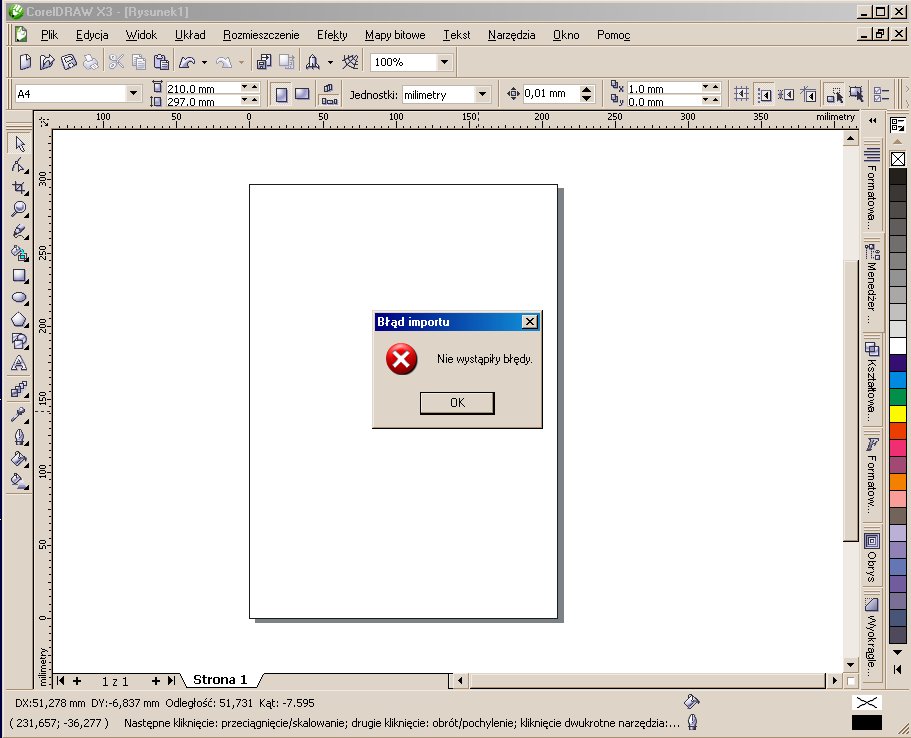Screen dimensions: 911x738
Task: Open the zoom level 100% dropdown
Action: [x=445, y=62]
